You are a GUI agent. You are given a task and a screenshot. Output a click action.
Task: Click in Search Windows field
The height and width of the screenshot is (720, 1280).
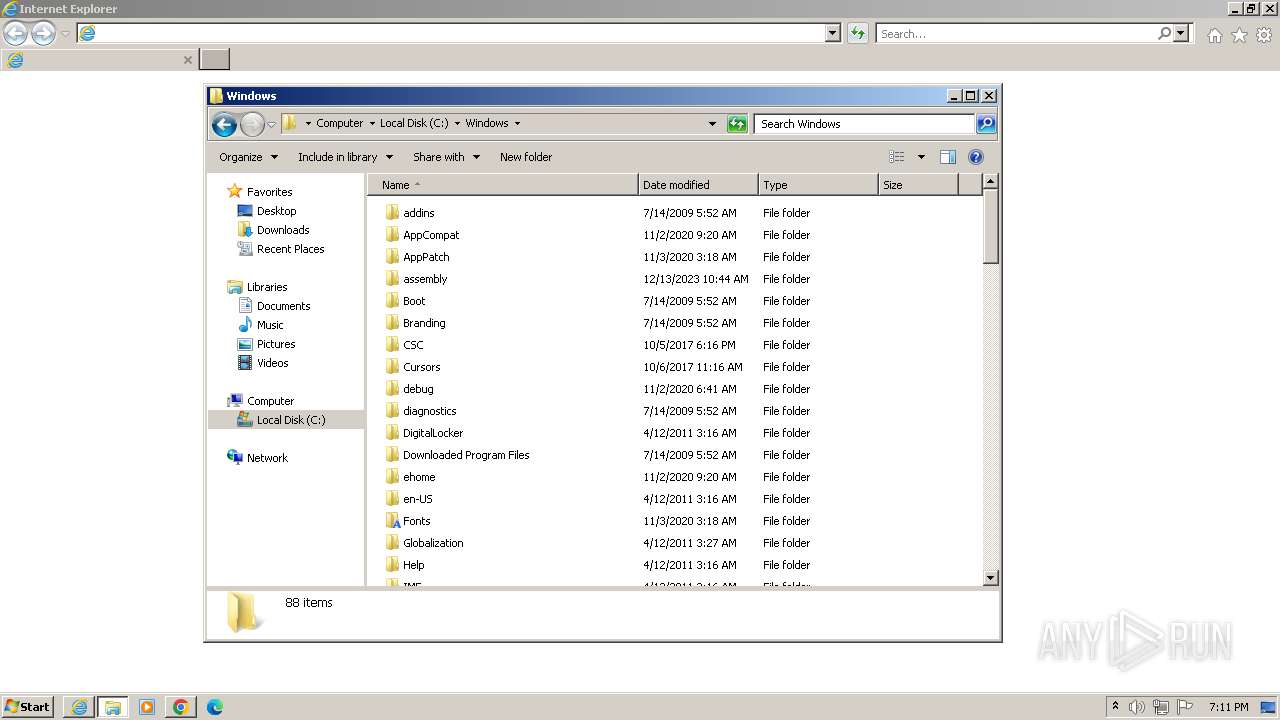point(864,124)
